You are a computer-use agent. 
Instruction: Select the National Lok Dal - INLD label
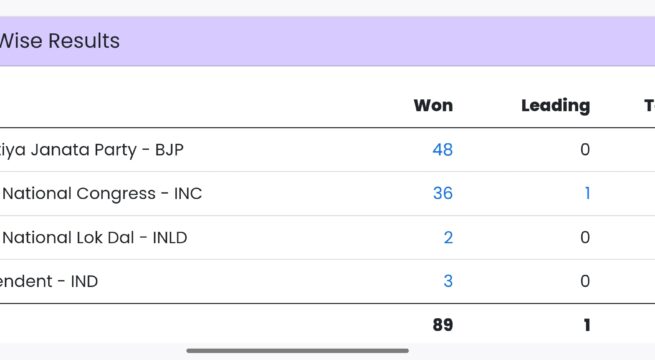click(x=94, y=237)
